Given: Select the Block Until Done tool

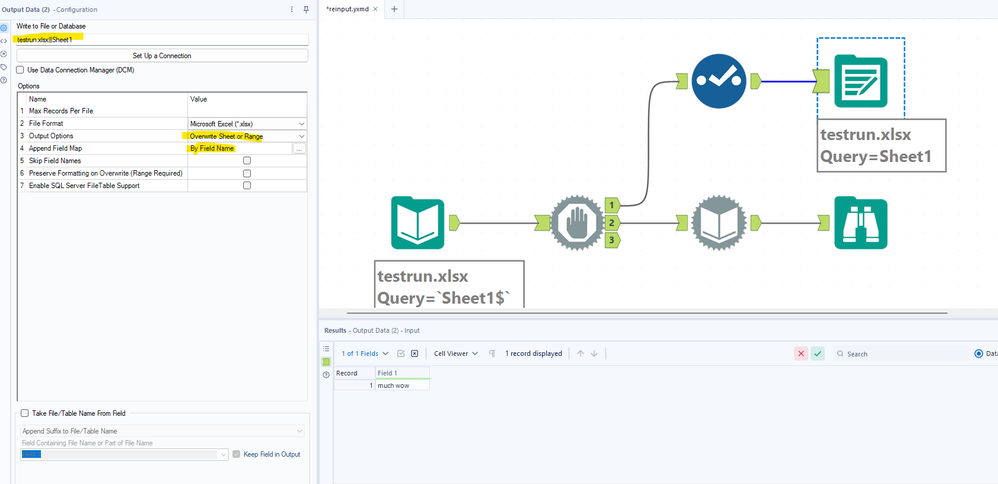Looking at the screenshot, I should 577,223.
